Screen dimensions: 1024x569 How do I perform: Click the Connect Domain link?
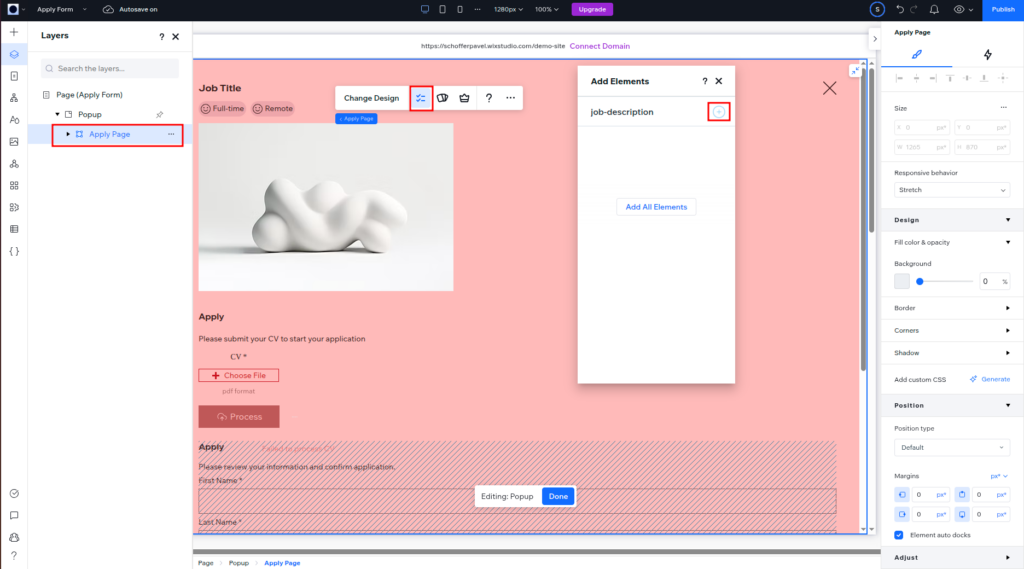pos(600,46)
